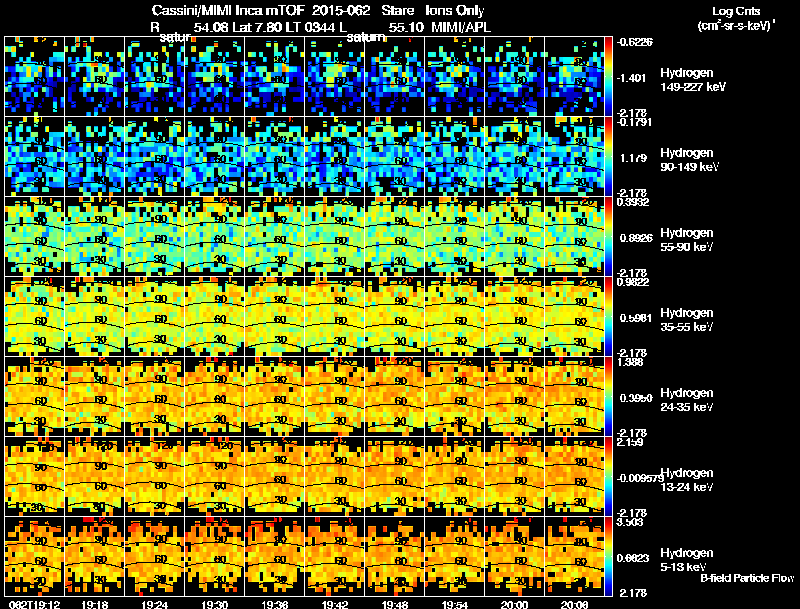Click the '19:24' time axis label
The height and width of the screenshot is (609, 800).
[155, 604]
